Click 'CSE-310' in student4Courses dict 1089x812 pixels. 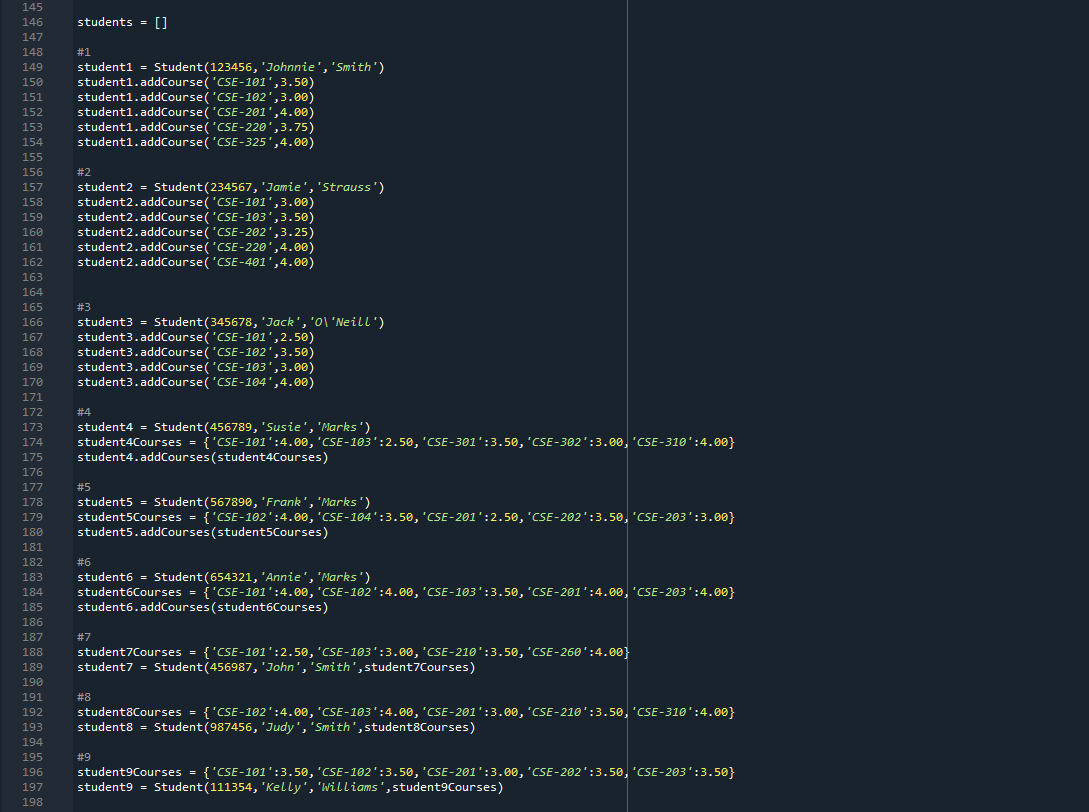click(x=662, y=442)
